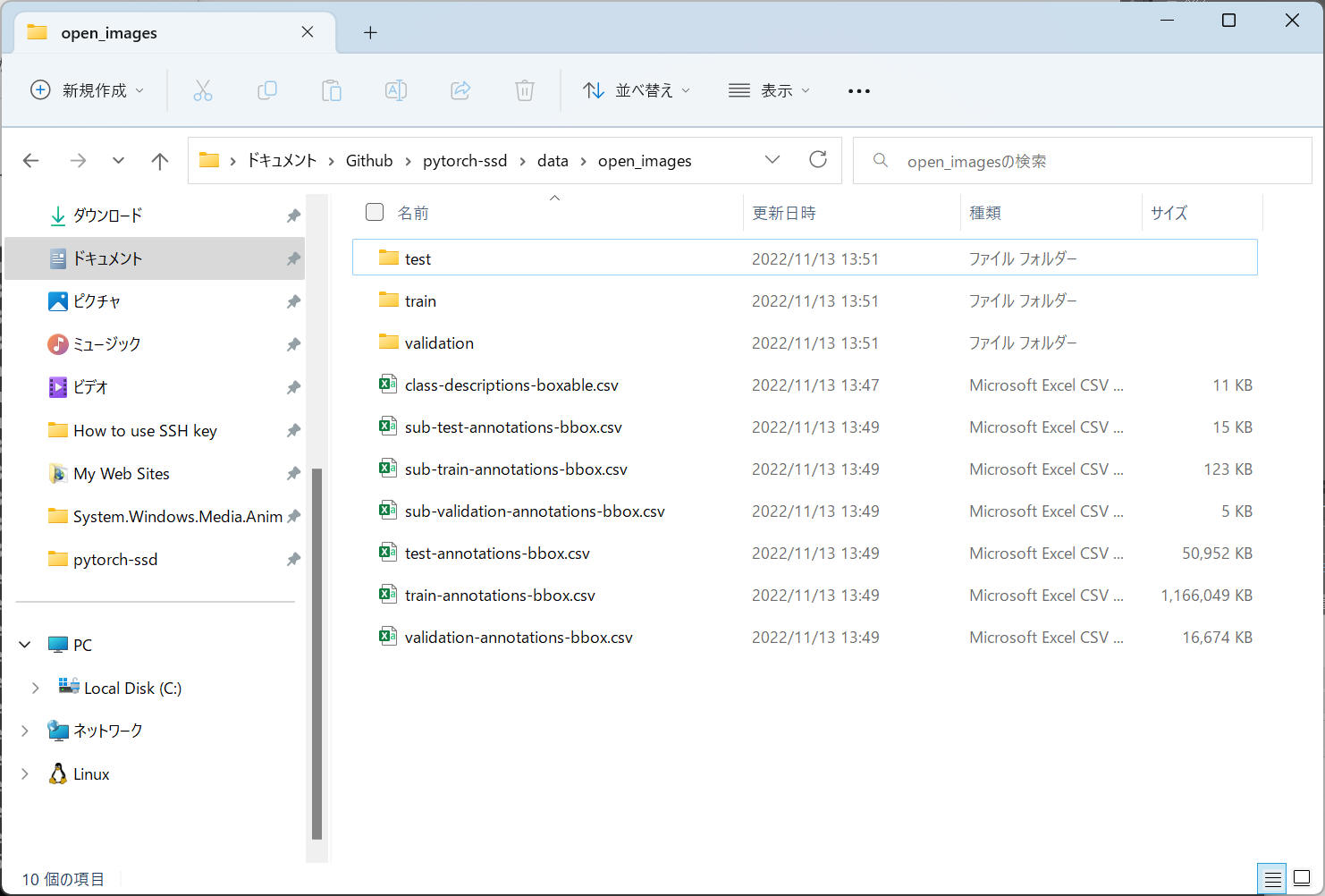Click open_images in breadcrumb path
This screenshot has width=1325, height=896.
click(x=645, y=161)
